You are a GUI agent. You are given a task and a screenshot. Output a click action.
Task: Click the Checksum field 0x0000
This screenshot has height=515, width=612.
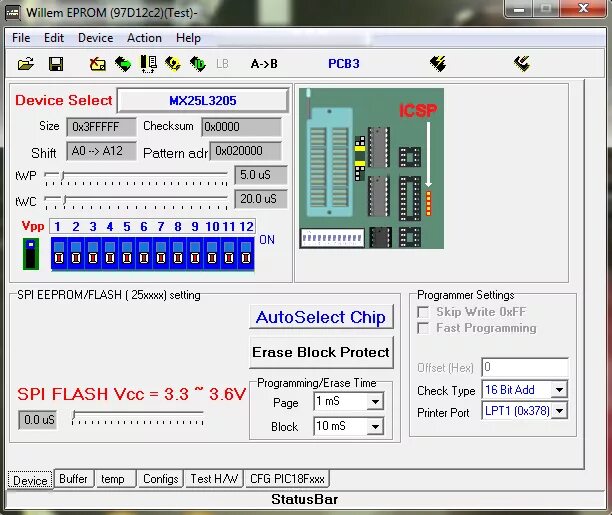[241, 127]
